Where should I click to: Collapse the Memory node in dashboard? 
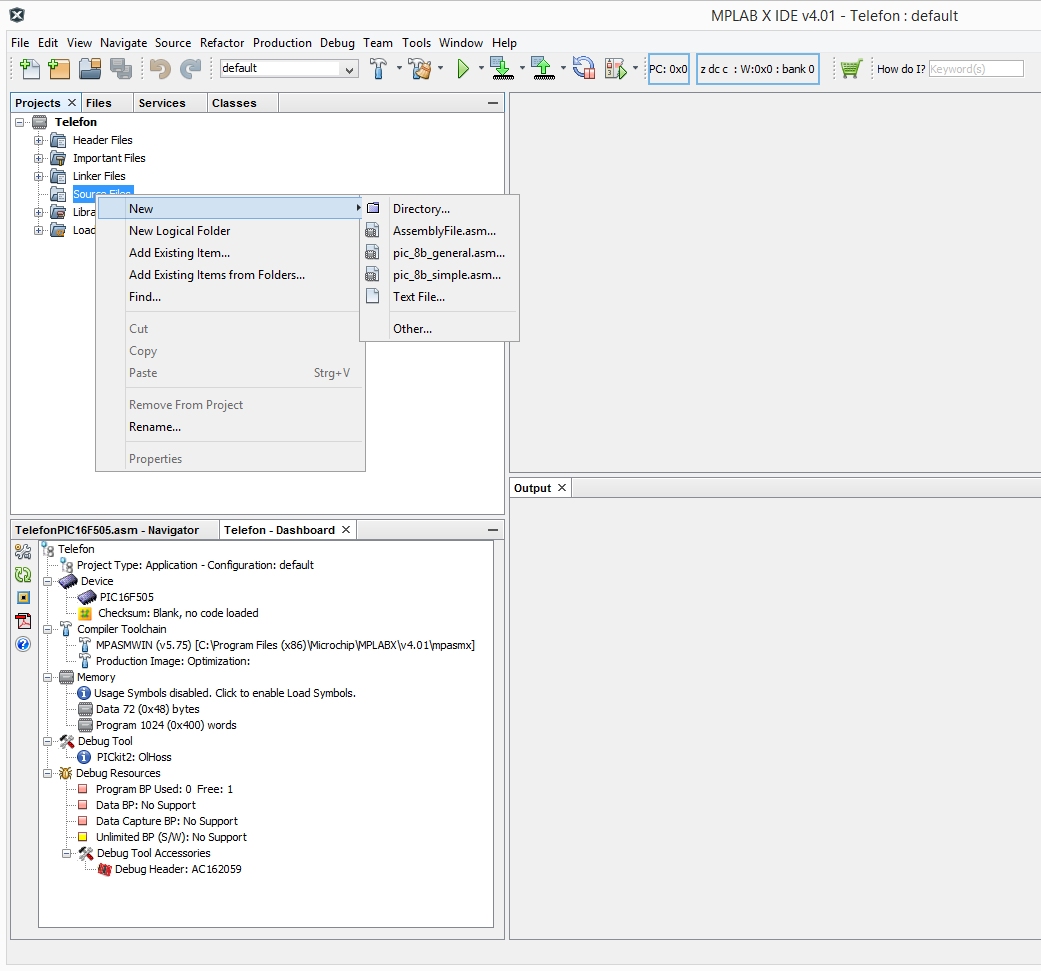click(48, 677)
